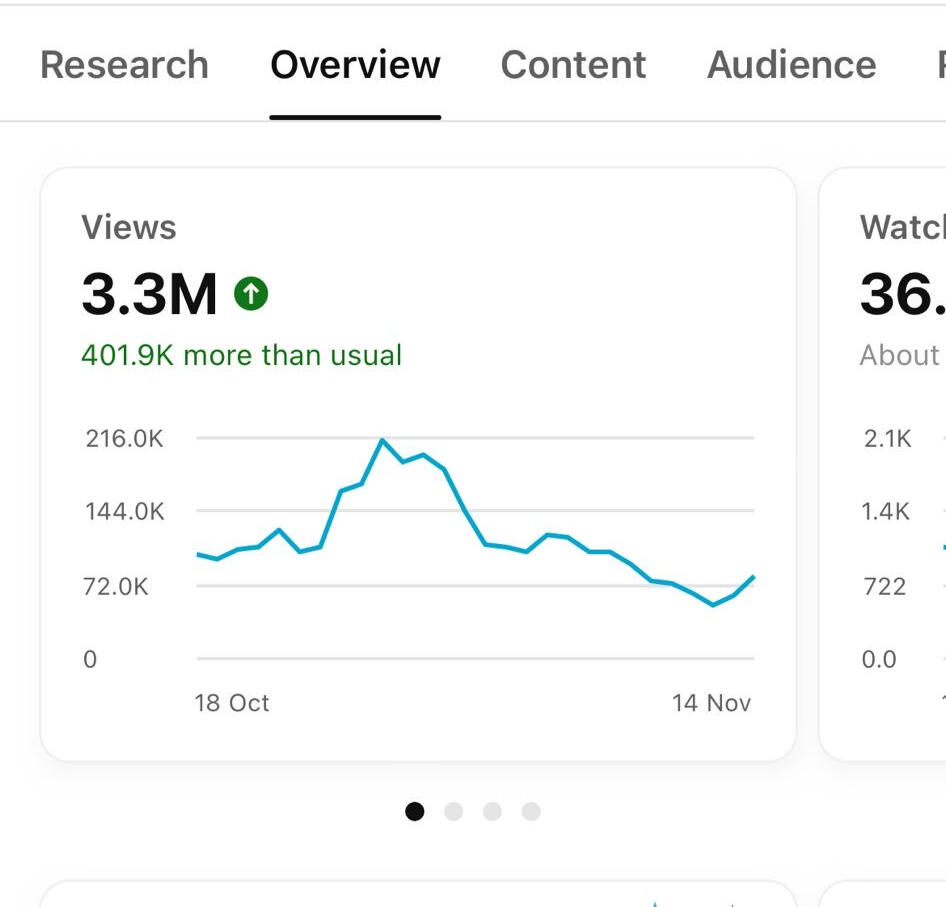Click '401.9K more than usual' text
This screenshot has width=946, height=907.
(x=241, y=355)
